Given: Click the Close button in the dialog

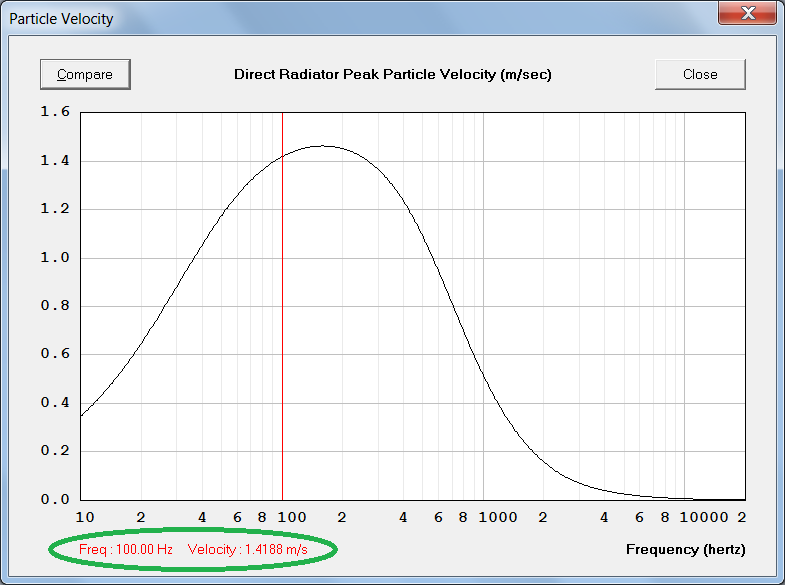Looking at the screenshot, I should 700,75.
